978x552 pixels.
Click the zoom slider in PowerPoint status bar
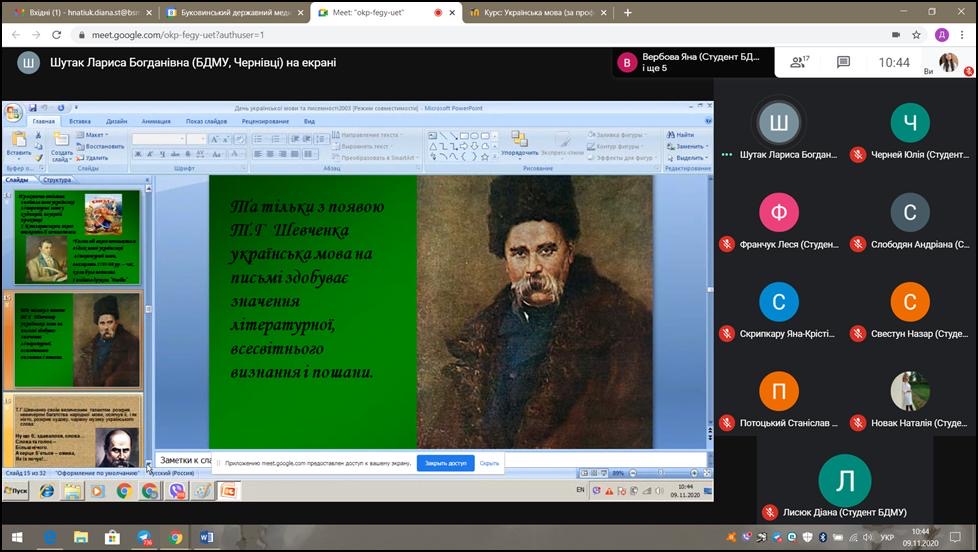[662, 473]
